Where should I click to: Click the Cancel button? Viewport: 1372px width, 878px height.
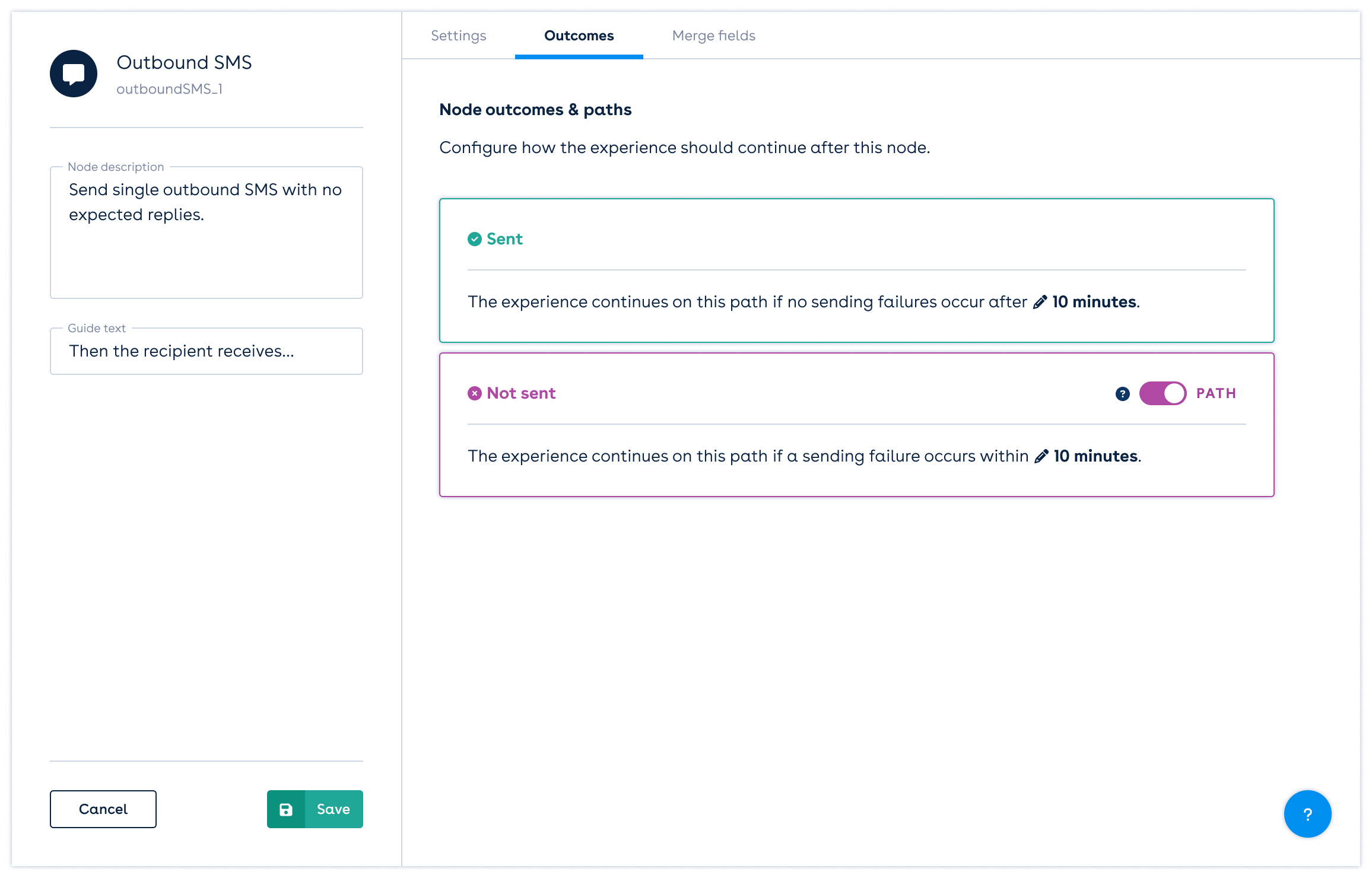click(102, 809)
